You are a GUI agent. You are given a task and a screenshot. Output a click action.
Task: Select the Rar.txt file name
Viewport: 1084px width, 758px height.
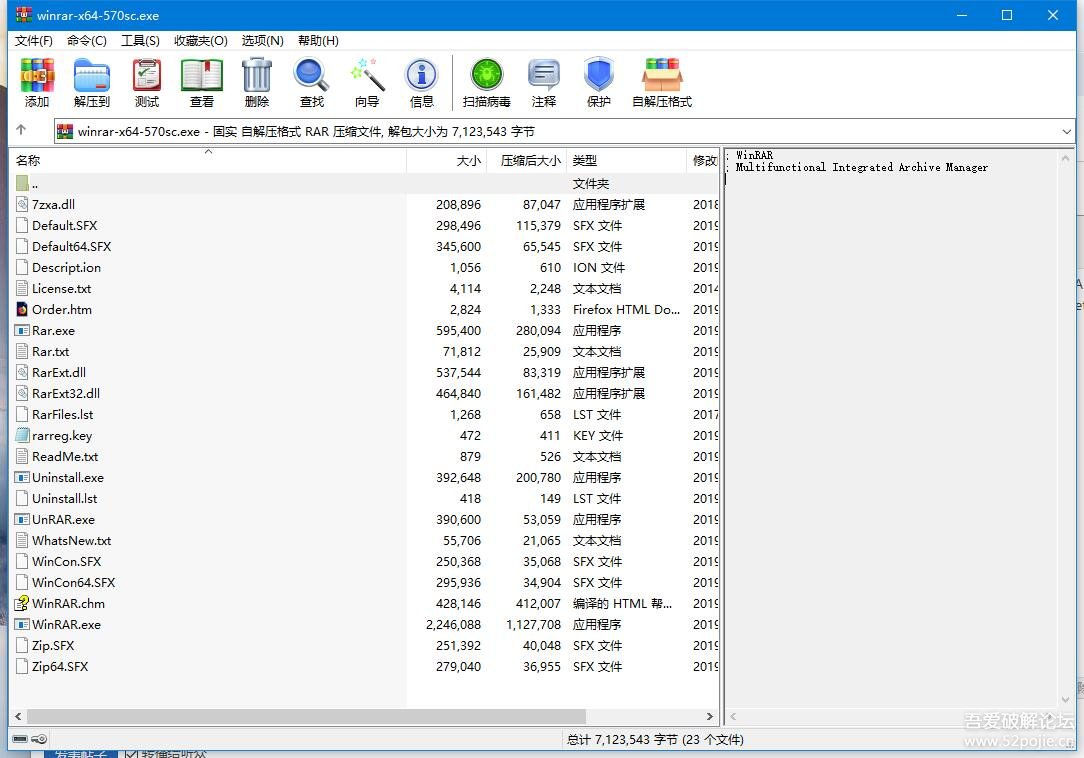(50, 351)
